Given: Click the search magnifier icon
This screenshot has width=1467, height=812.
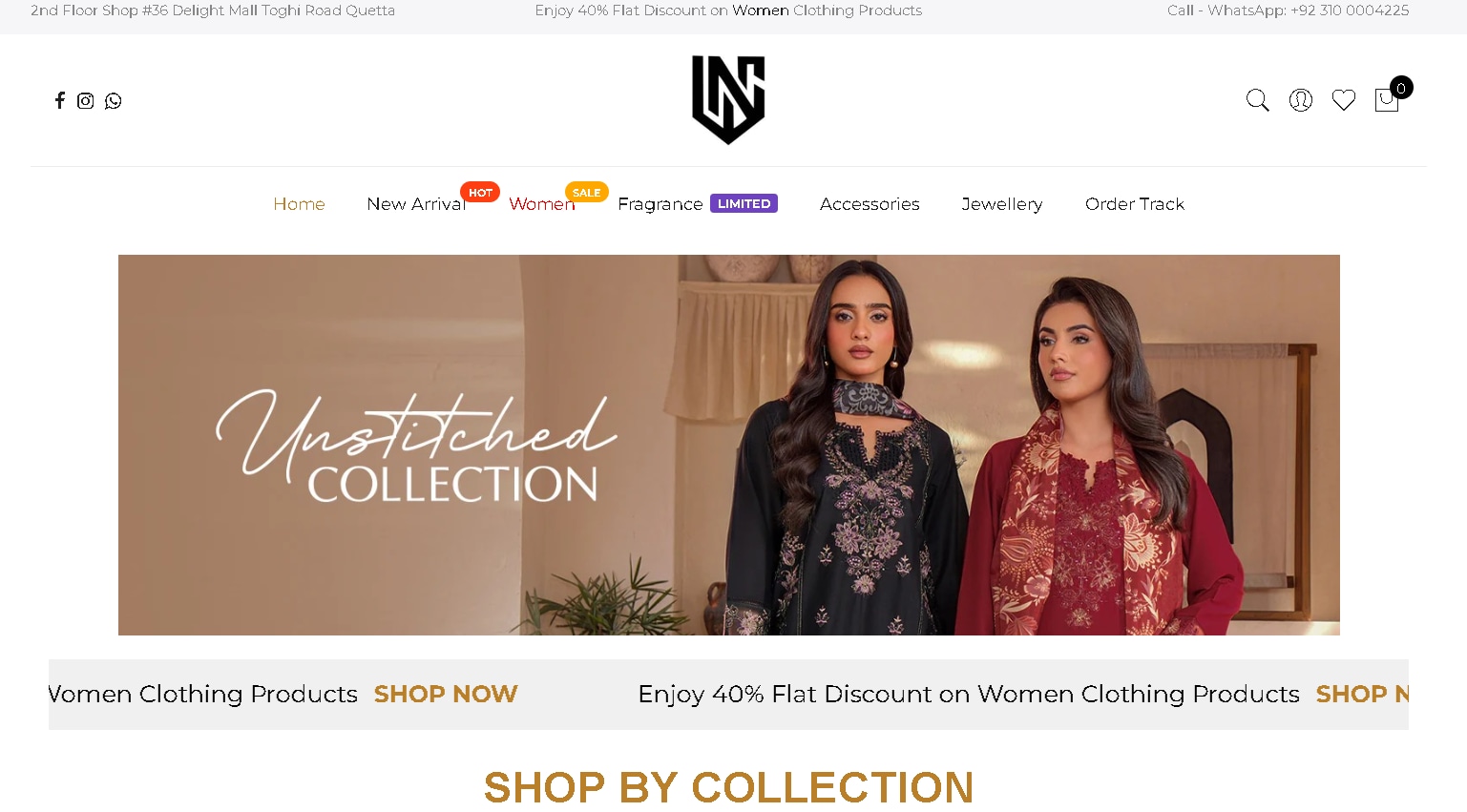Looking at the screenshot, I should click(x=1257, y=100).
